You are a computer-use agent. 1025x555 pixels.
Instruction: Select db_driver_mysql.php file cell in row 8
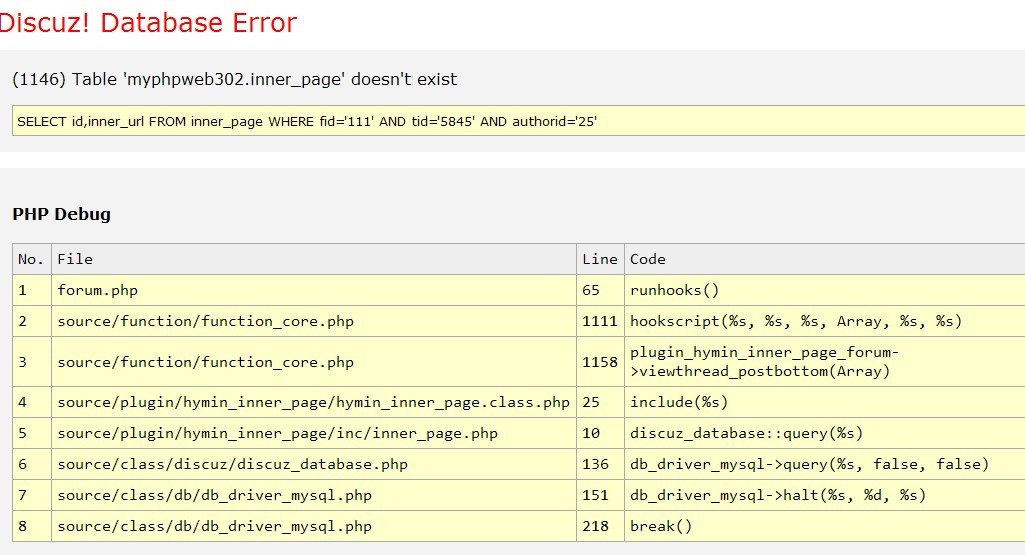click(x=314, y=526)
